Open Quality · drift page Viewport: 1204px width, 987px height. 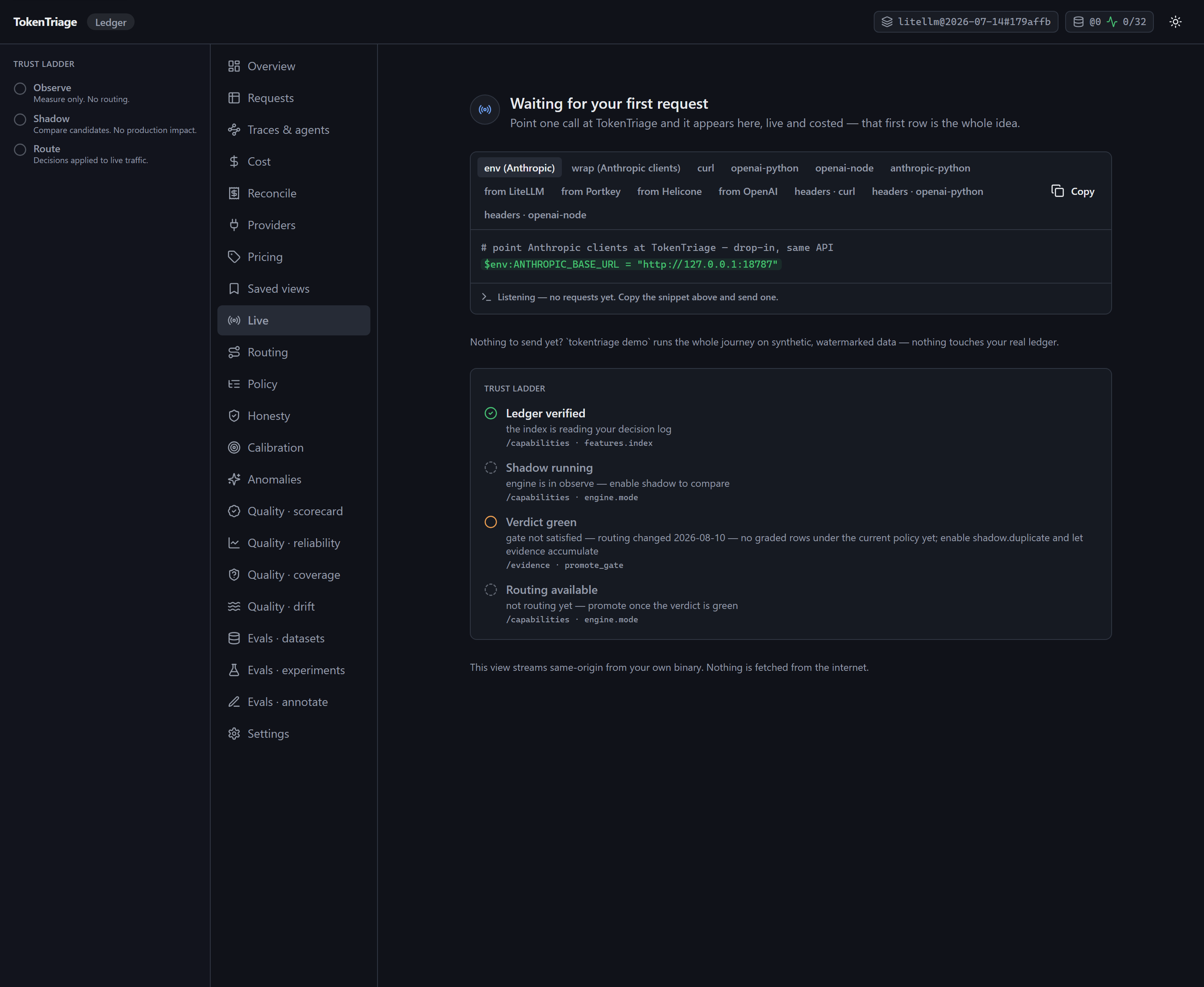pos(293,607)
